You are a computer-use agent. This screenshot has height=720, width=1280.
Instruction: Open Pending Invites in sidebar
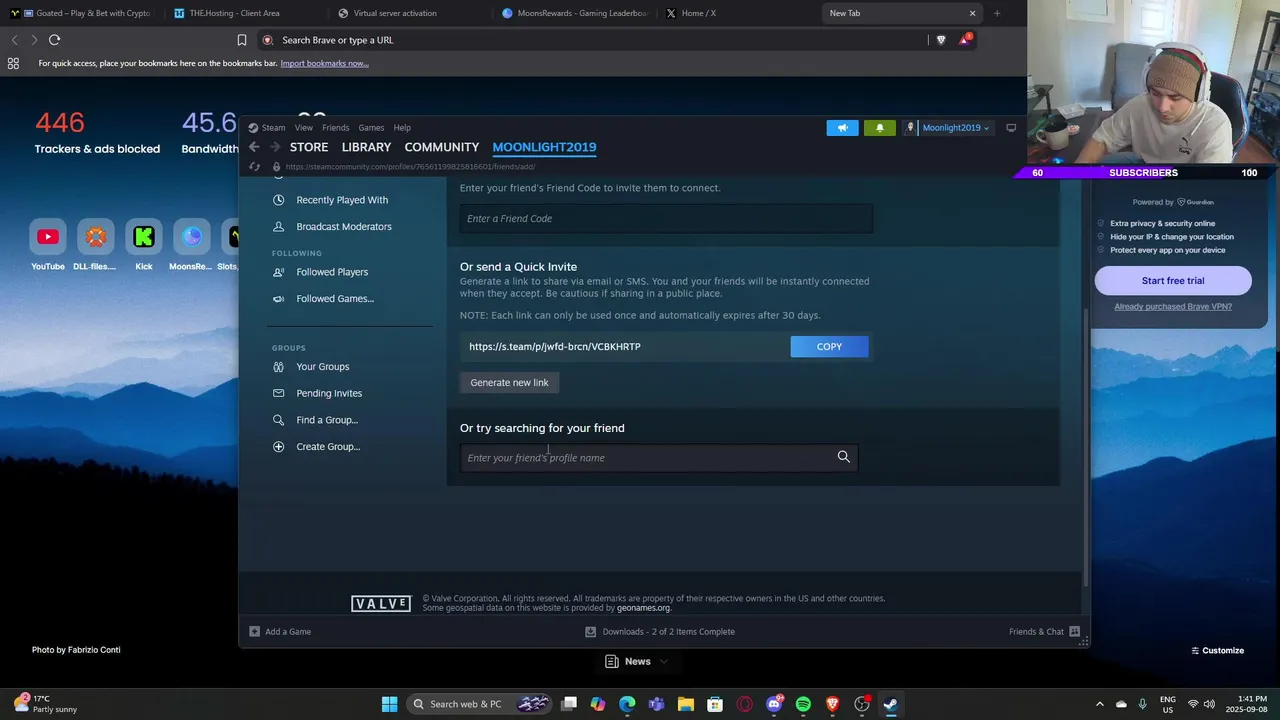pyautogui.click(x=328, y=394)
